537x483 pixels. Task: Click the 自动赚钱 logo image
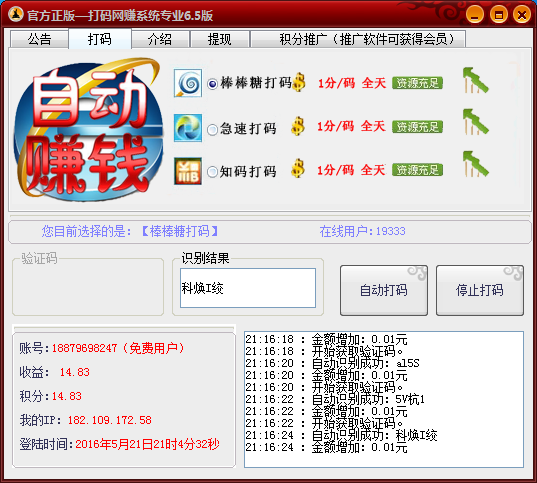pyautogui.click(x=88, y=129)
